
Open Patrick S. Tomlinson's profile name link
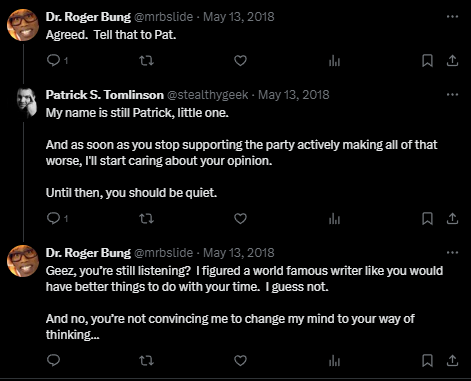pyautogui.click(x=105, y=95)
